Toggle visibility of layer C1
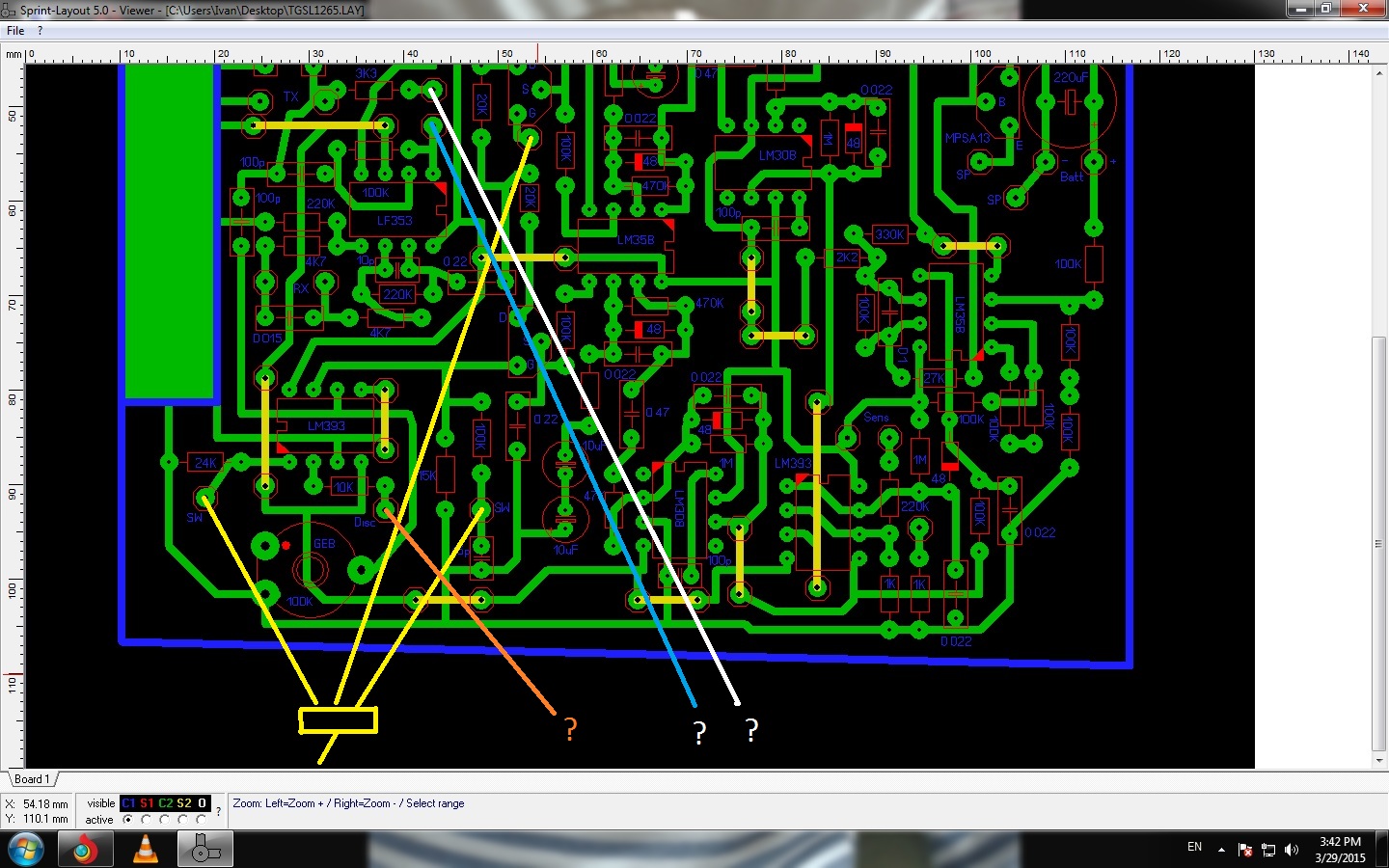 (x=128, y=802)
